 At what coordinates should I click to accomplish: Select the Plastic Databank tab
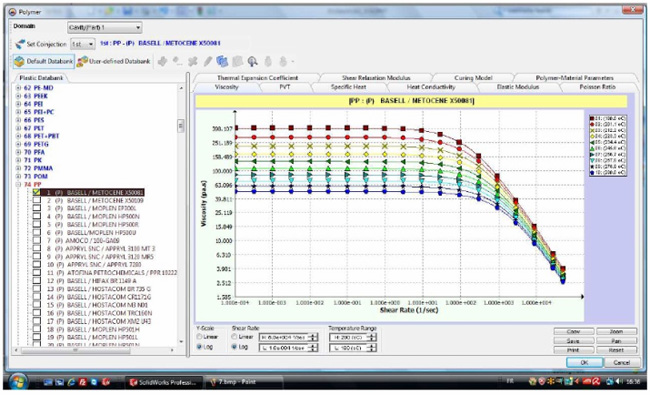click(x=41, y=78)
